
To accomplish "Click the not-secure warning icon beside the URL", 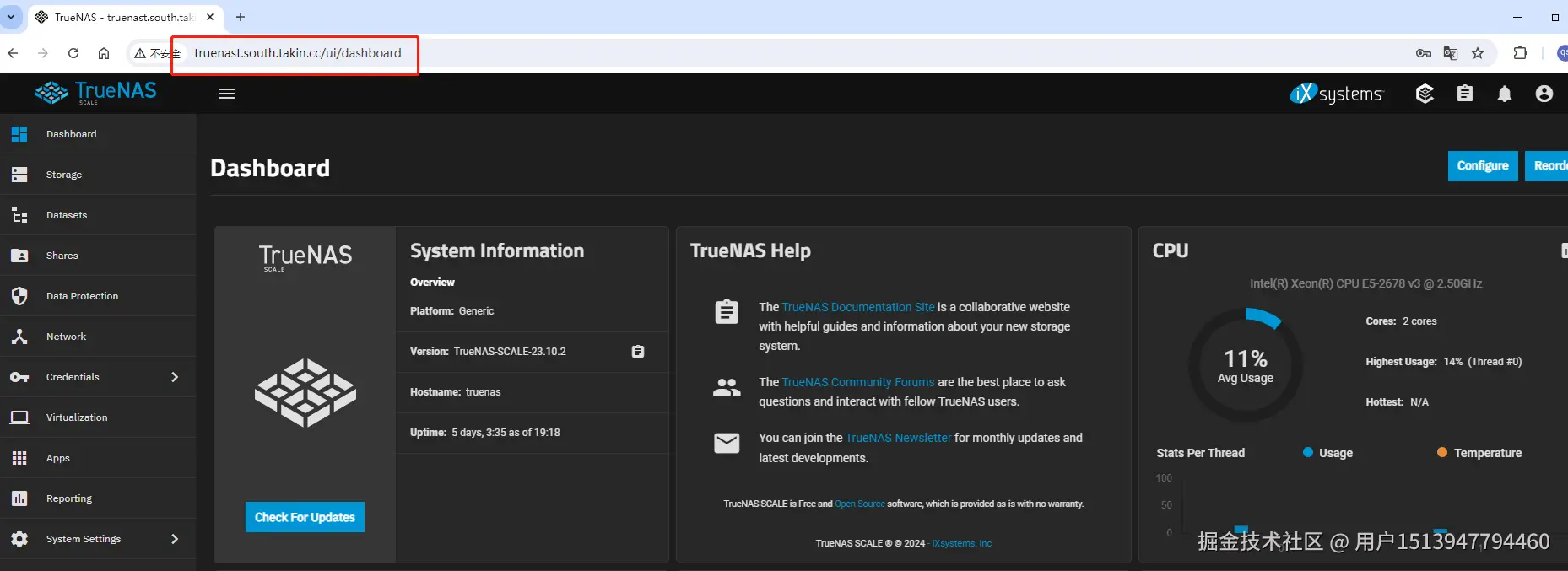I will pyautogui.click(x=140, y=53).
